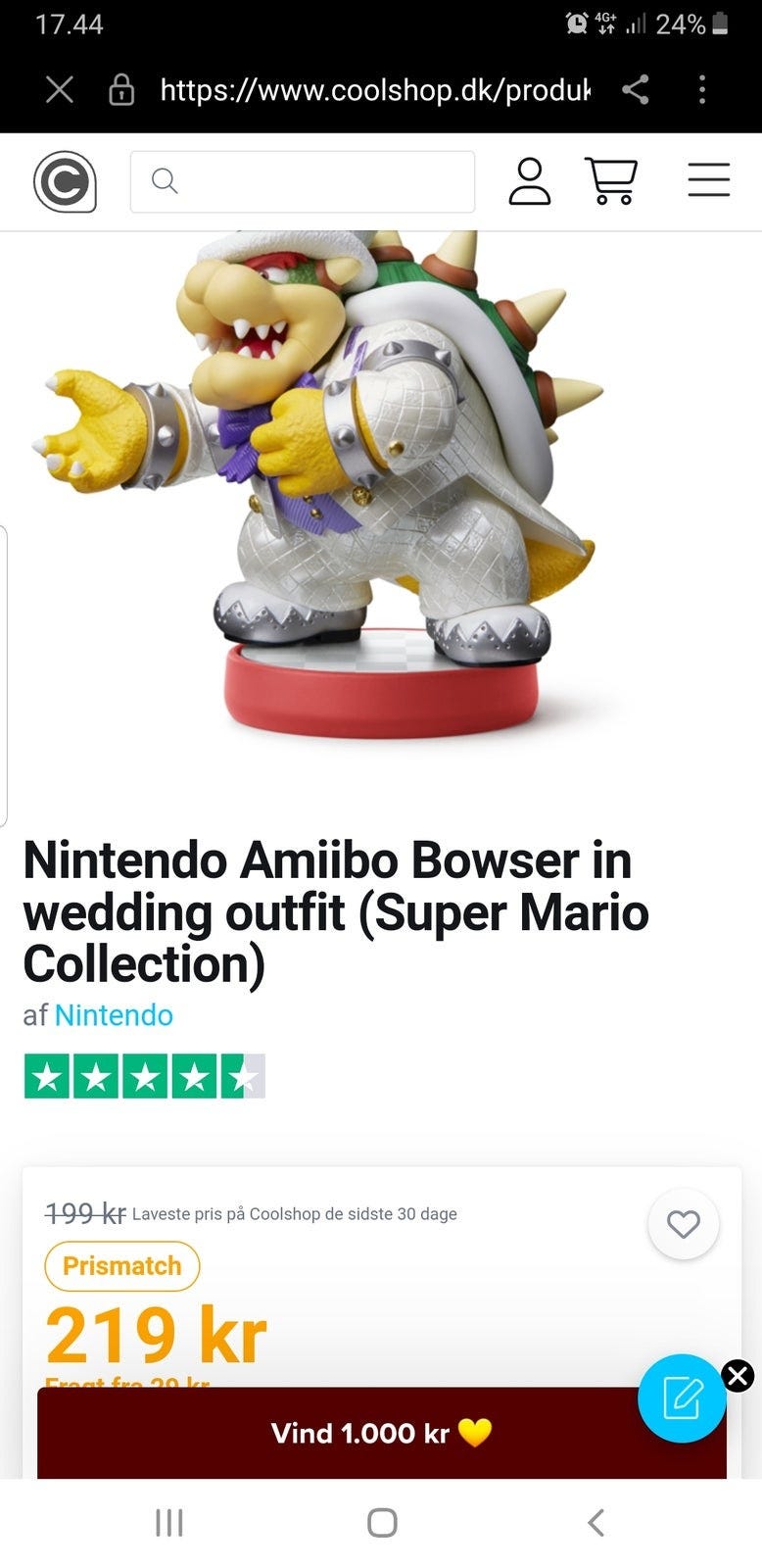This screenshot has width=762, height=1568.
Task: Open the shopping cart icon
Action: tap(611, 181)
